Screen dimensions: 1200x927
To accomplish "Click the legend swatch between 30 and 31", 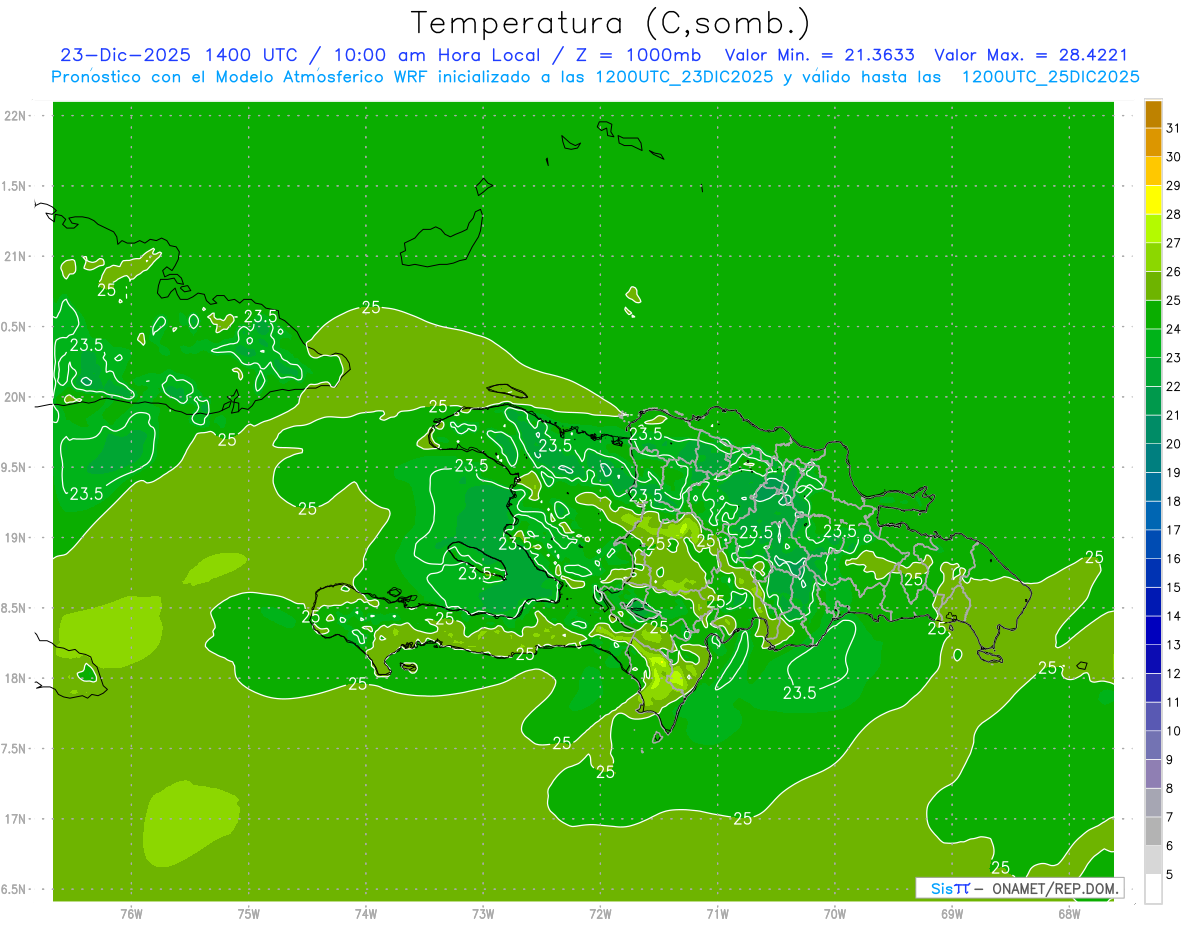I will [x=1153, y=142].
